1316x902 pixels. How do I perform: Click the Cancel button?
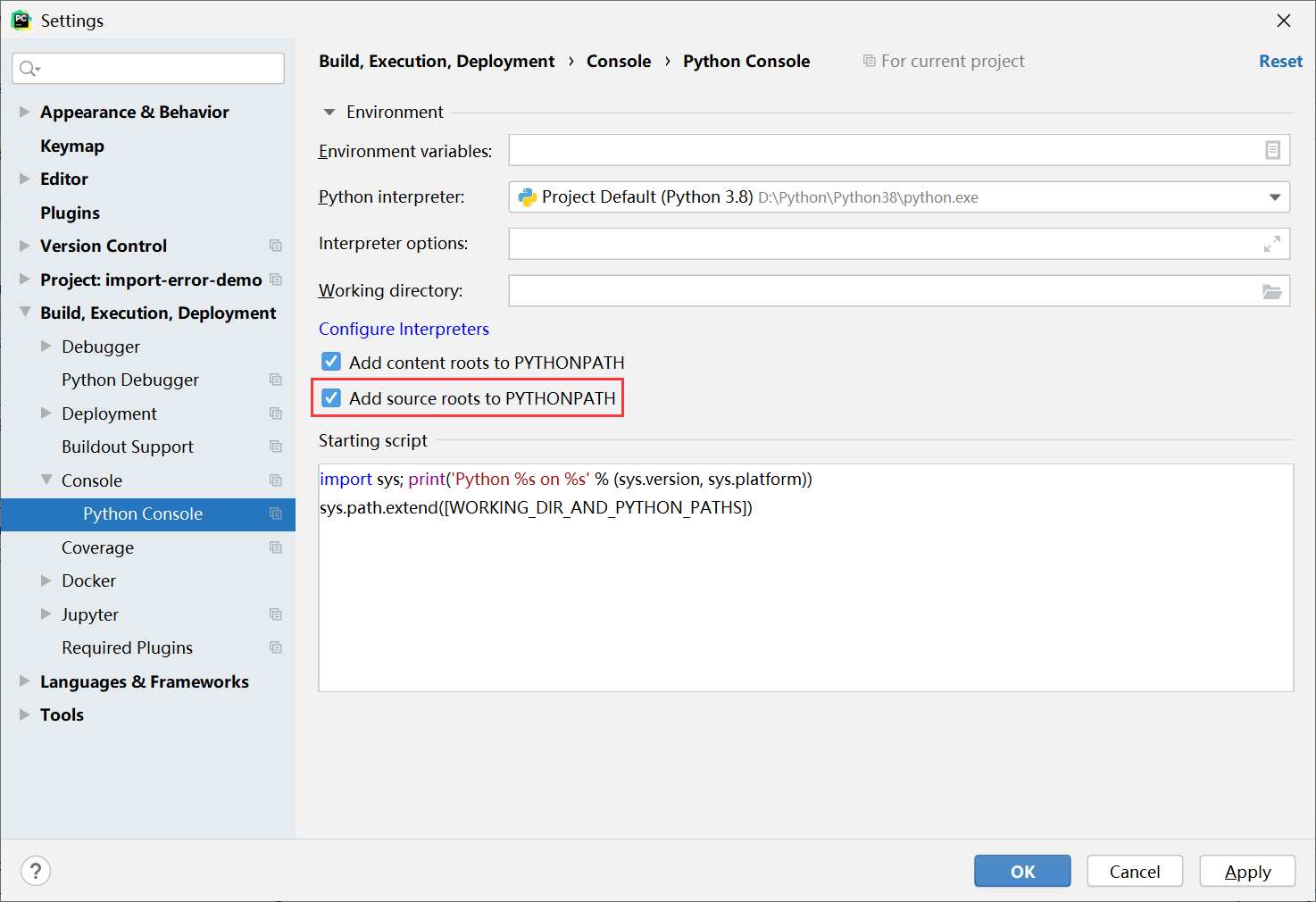tap(1135, 871)
